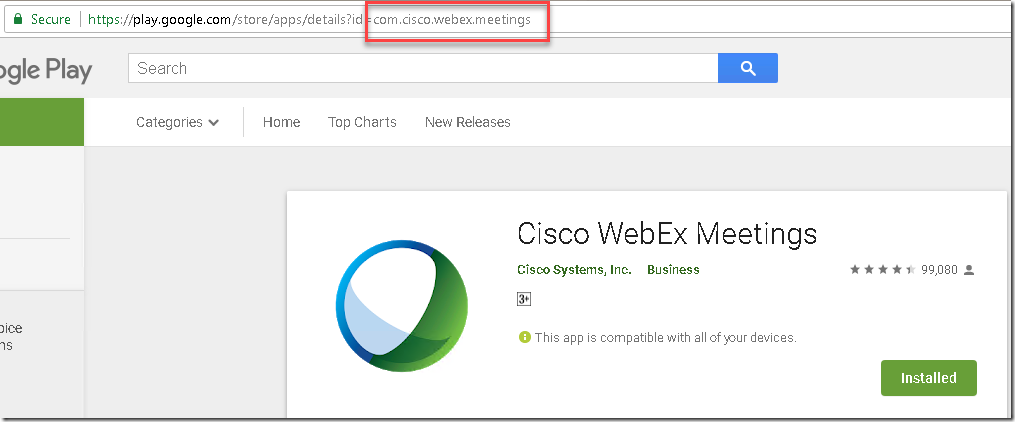Open the Cisco Systems, Inc. developer link
This screenshot has width=1015, height=422.
(x=574, y=270)
